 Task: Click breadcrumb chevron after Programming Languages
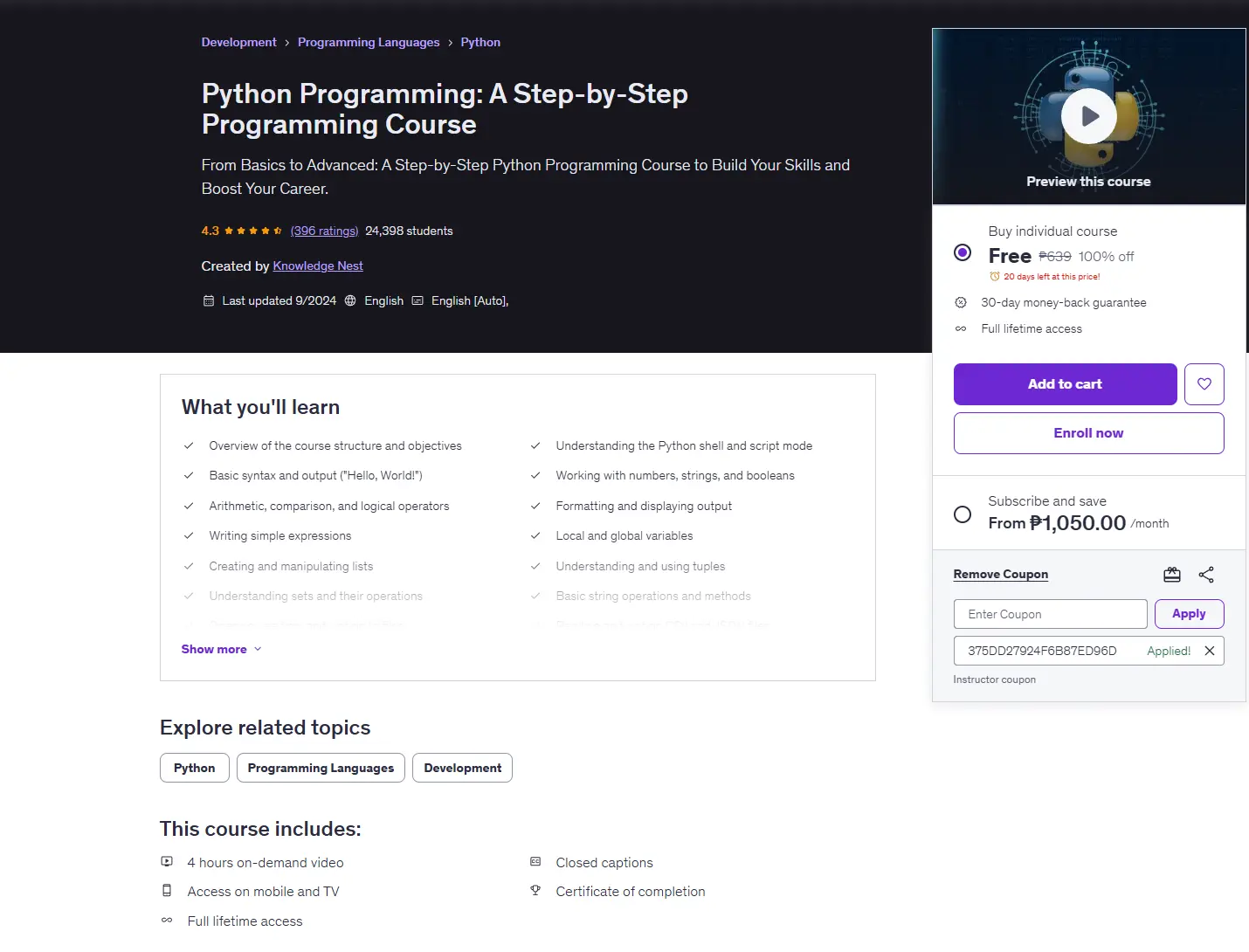click(450, 43)
